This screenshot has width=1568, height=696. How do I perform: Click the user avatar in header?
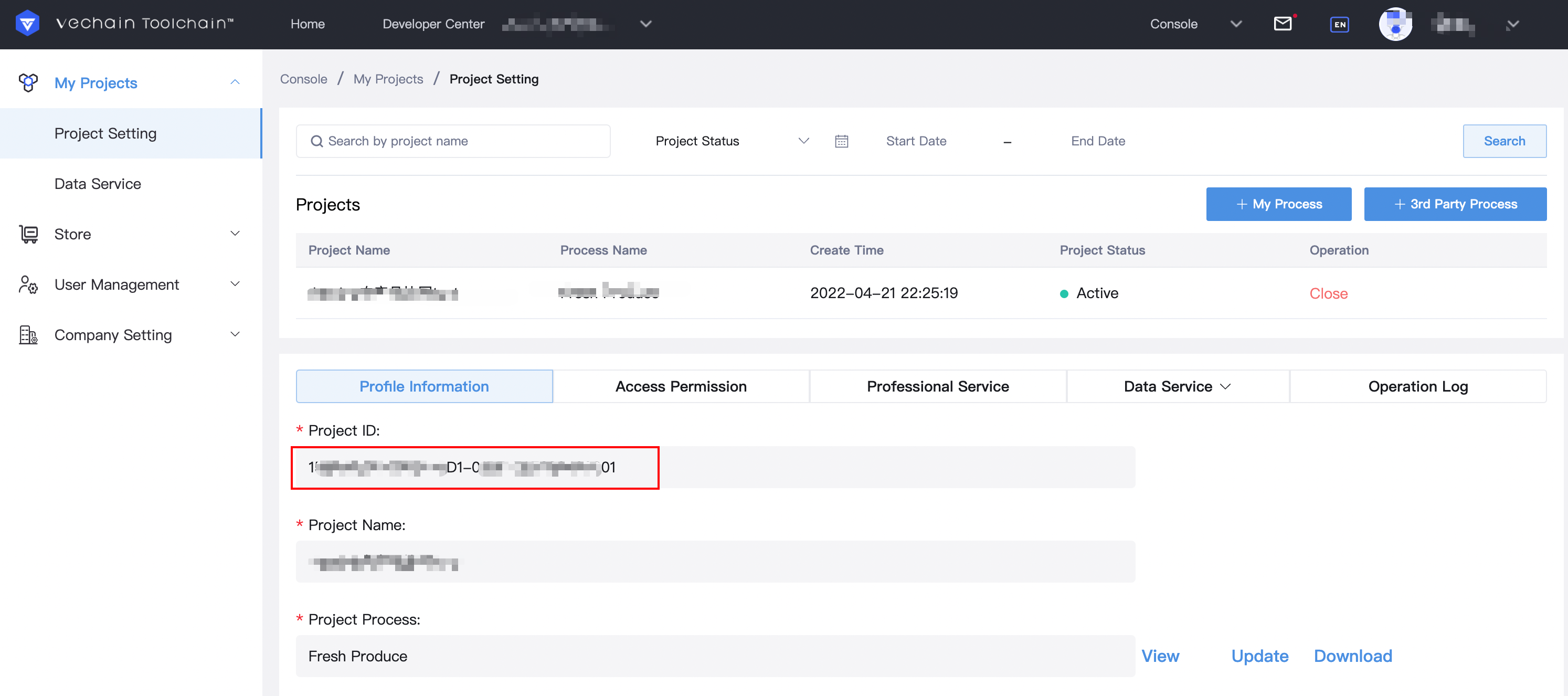[x=1395, y=24]
